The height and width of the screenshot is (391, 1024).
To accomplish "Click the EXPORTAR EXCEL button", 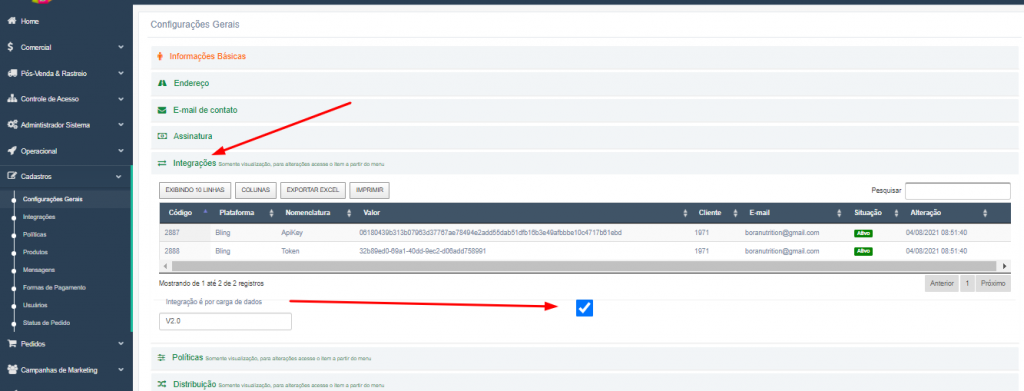I will pos(313,190).
